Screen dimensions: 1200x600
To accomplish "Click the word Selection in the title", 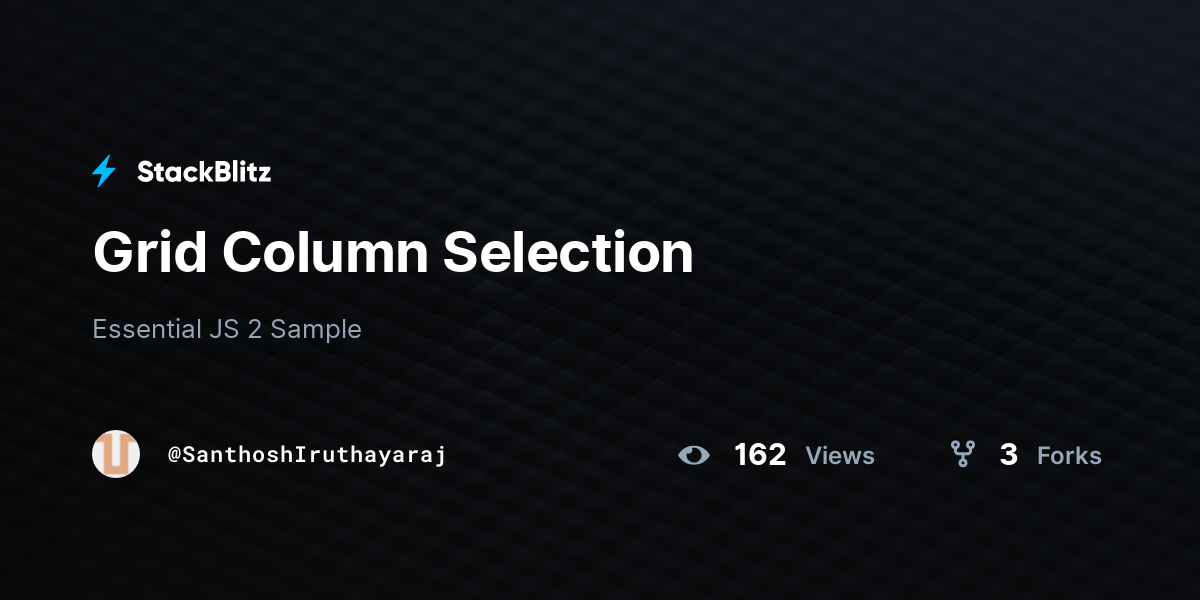I will coord(568,252).
